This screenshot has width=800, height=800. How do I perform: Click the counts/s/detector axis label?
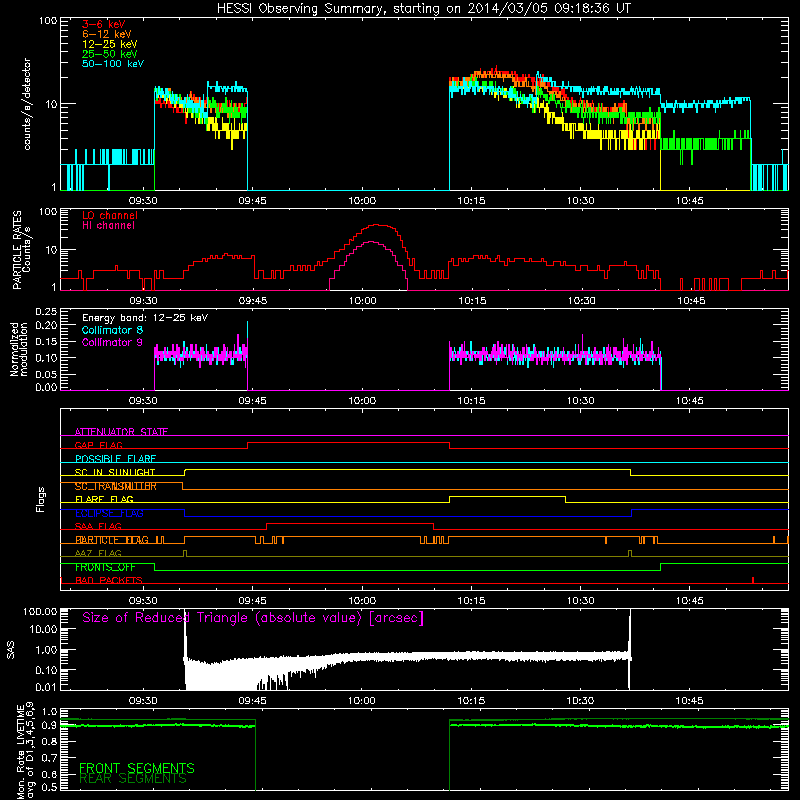coord(27,104)
